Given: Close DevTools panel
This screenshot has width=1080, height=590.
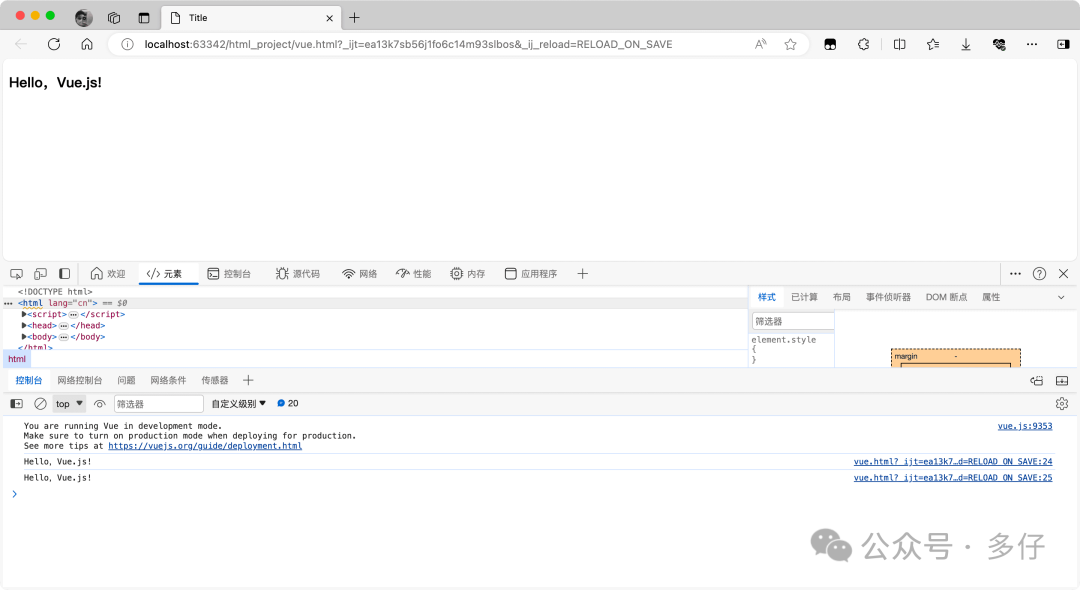Looking at the screenshot, I should coord(1063,274).
